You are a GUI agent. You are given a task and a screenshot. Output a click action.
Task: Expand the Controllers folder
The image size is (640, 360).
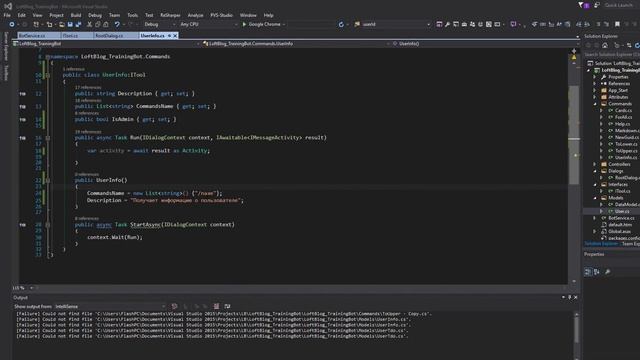[595, 164]
